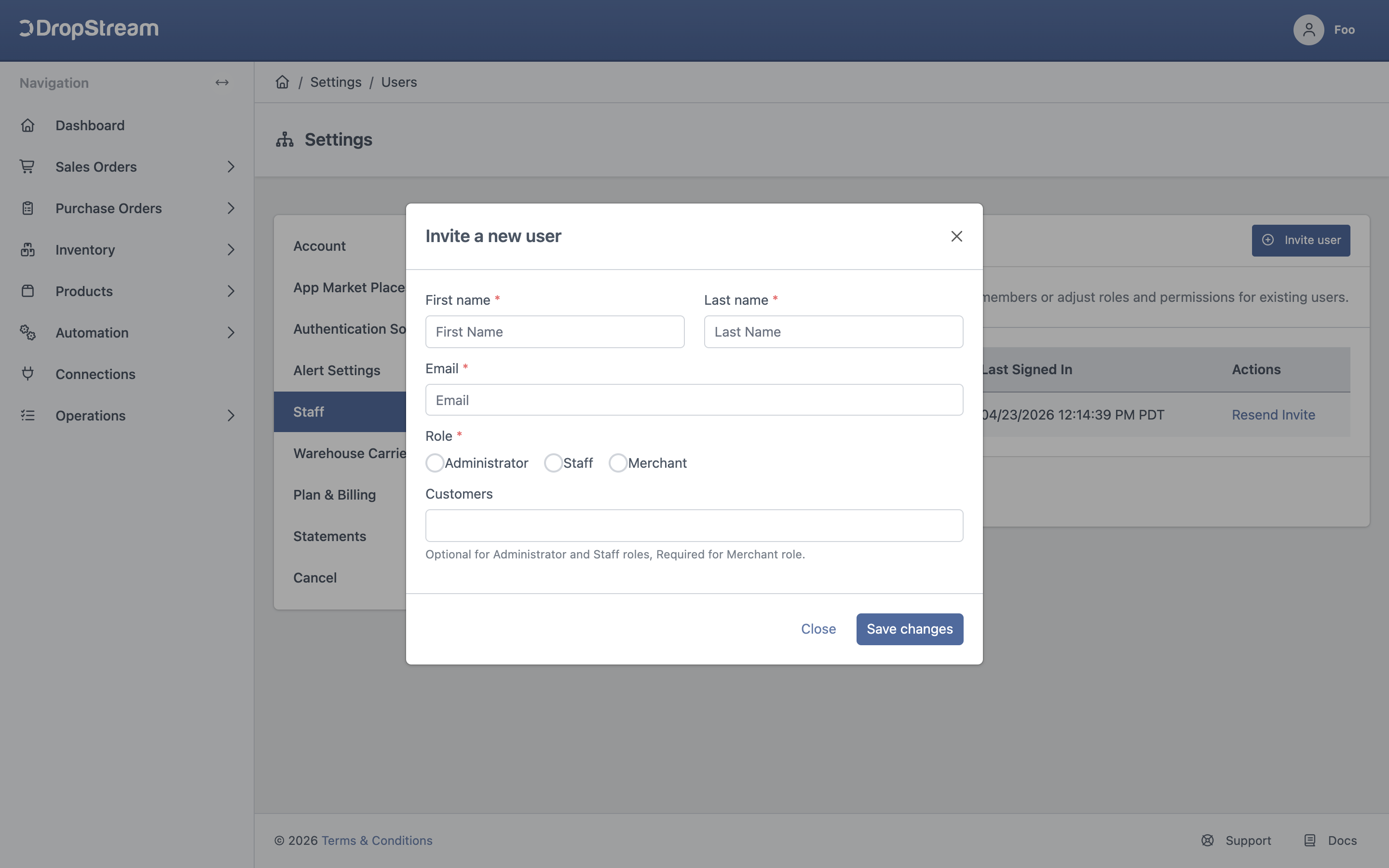
Task: Close the invite dialog with X
Action: tap(956, 236)
